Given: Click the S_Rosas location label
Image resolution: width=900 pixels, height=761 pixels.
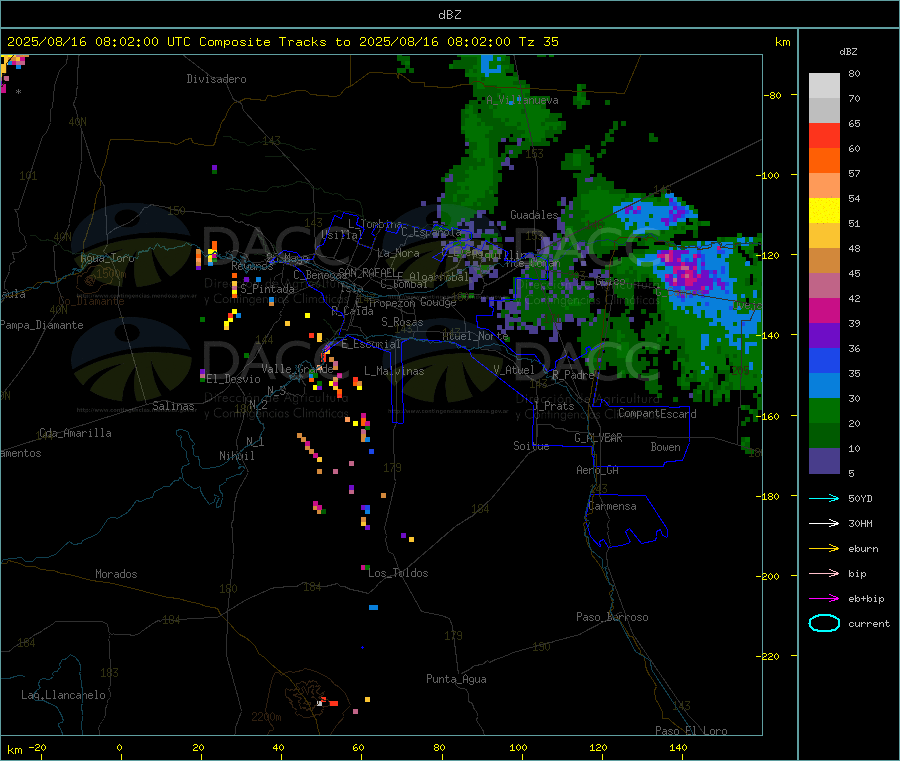Looking at the screenshot, I should point(402,322).
